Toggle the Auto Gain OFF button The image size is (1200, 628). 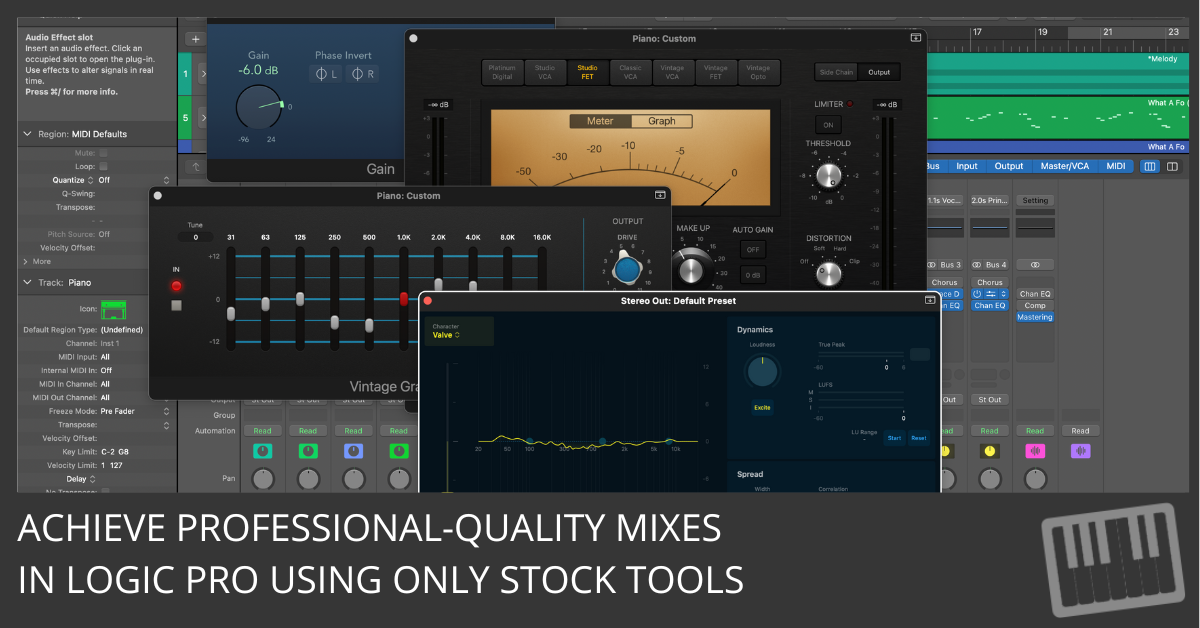pos(752,249)
